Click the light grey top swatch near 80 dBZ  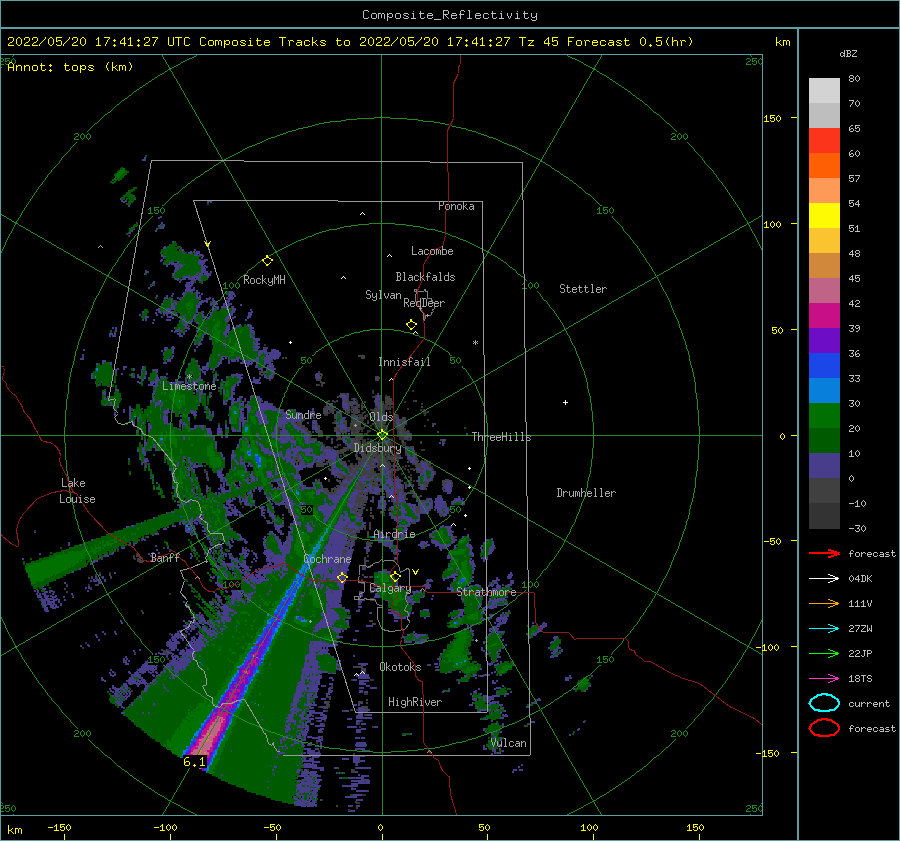[824, 91]
